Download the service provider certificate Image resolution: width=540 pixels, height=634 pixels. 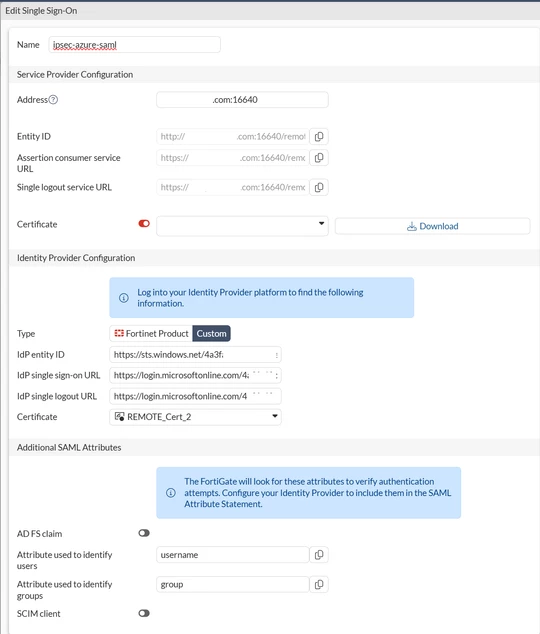pos(432,226)
